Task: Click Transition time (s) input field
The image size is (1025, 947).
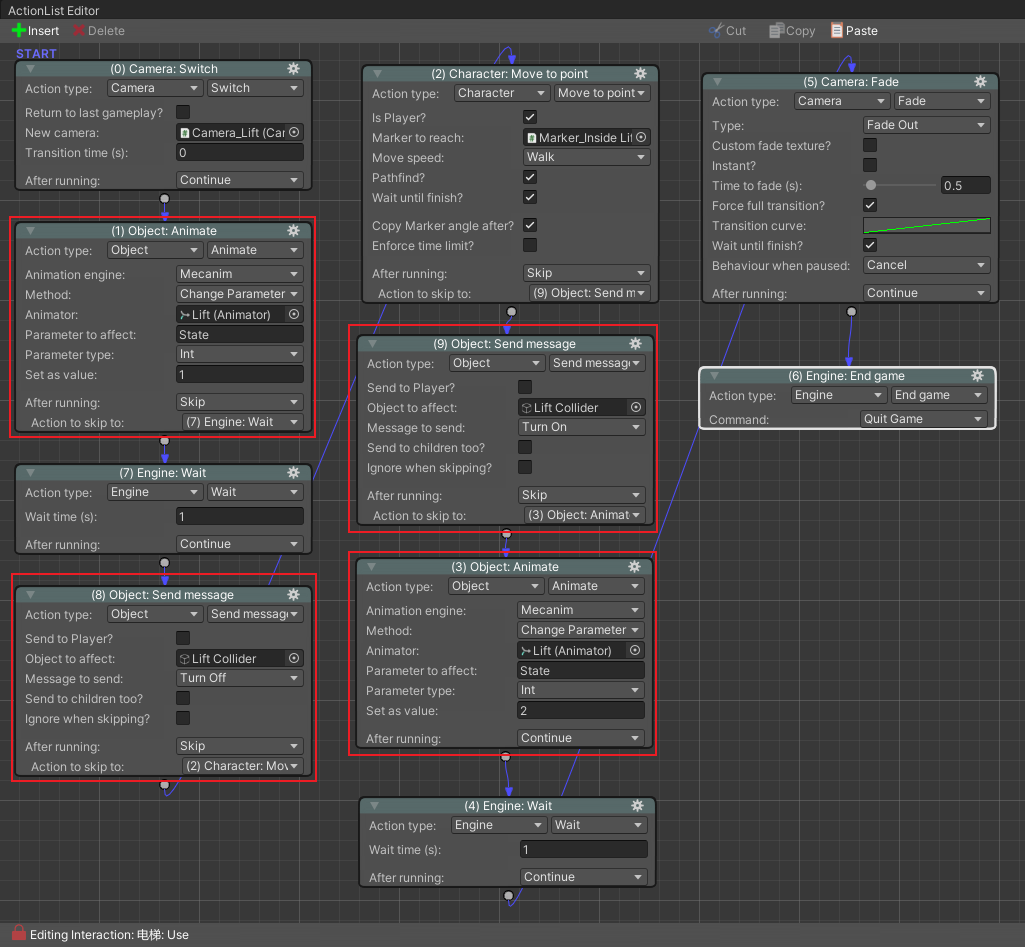Action: tap(239, 153)
